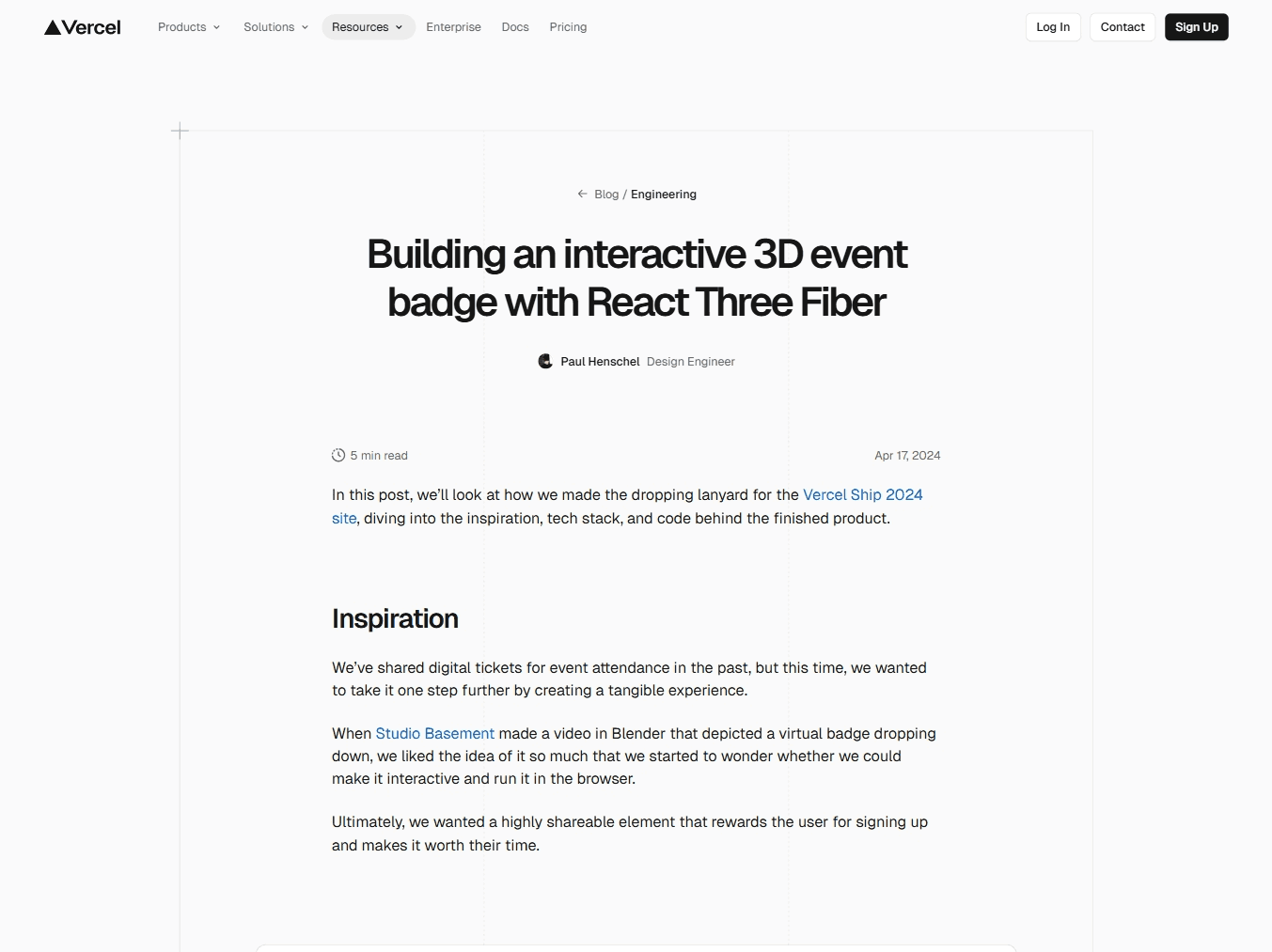Image resolution: width=1272 pixels, height=952 pixels.
Task: Click the clock icon by read time
Action: [x=338, y=456]
